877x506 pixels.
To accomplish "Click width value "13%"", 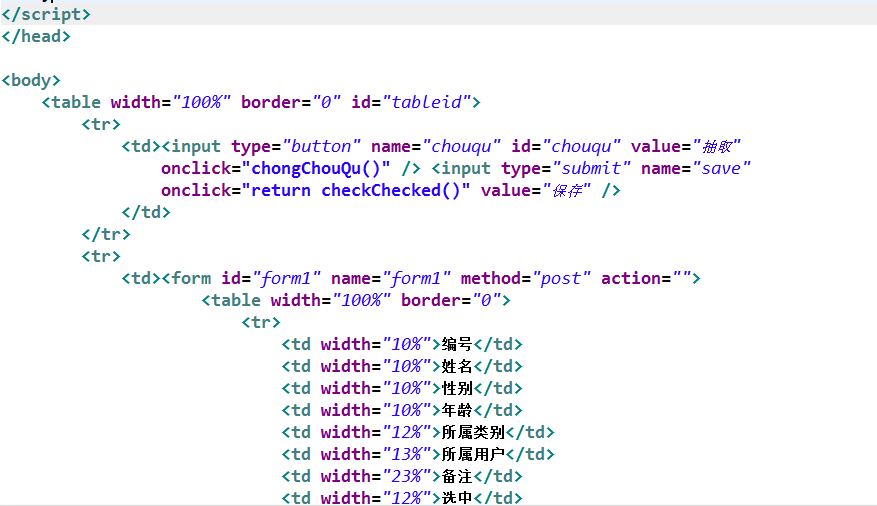I will tap(407, 454).
